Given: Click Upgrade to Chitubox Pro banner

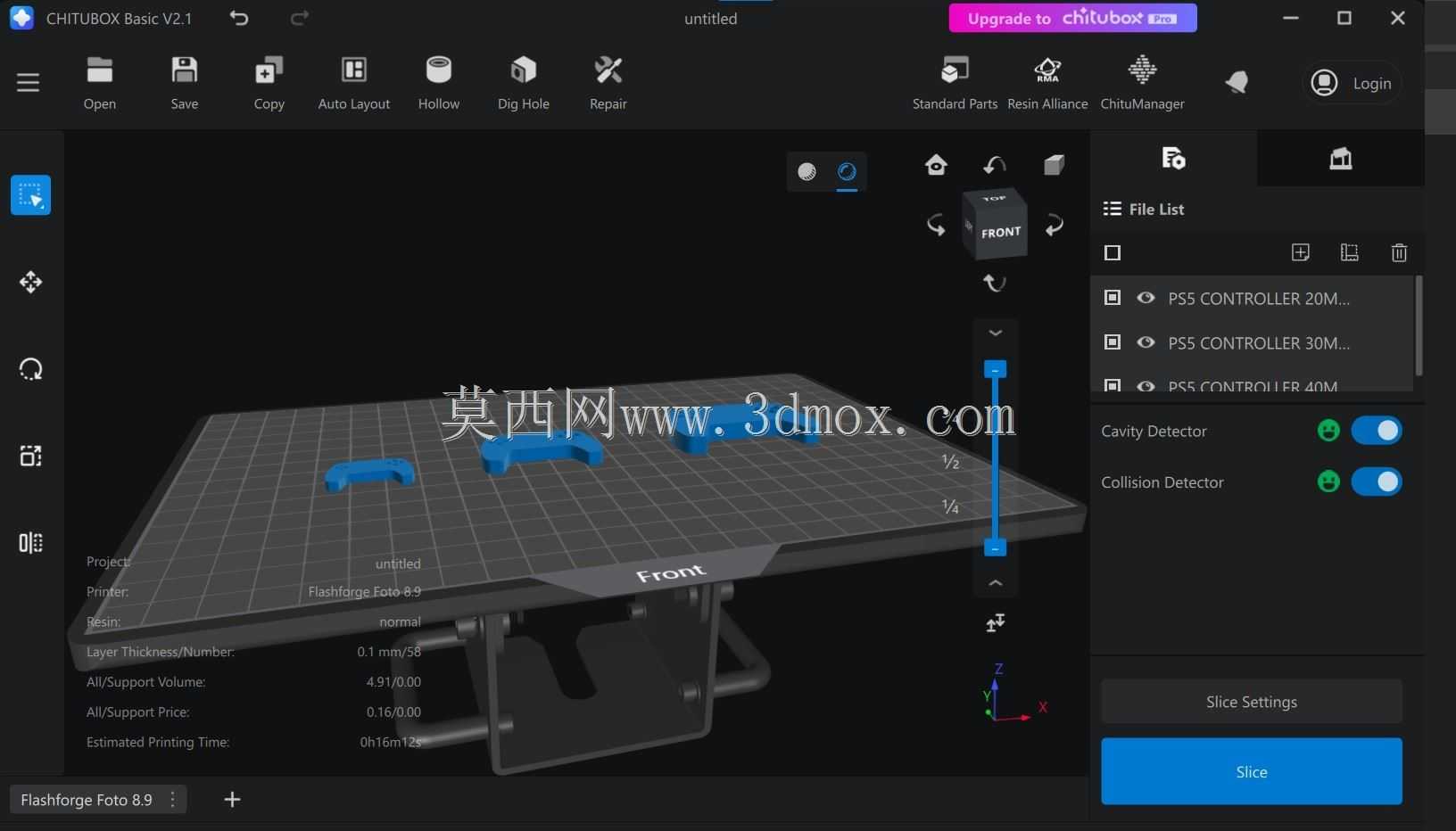Looking at the screenshot, I should point(1072,18).
